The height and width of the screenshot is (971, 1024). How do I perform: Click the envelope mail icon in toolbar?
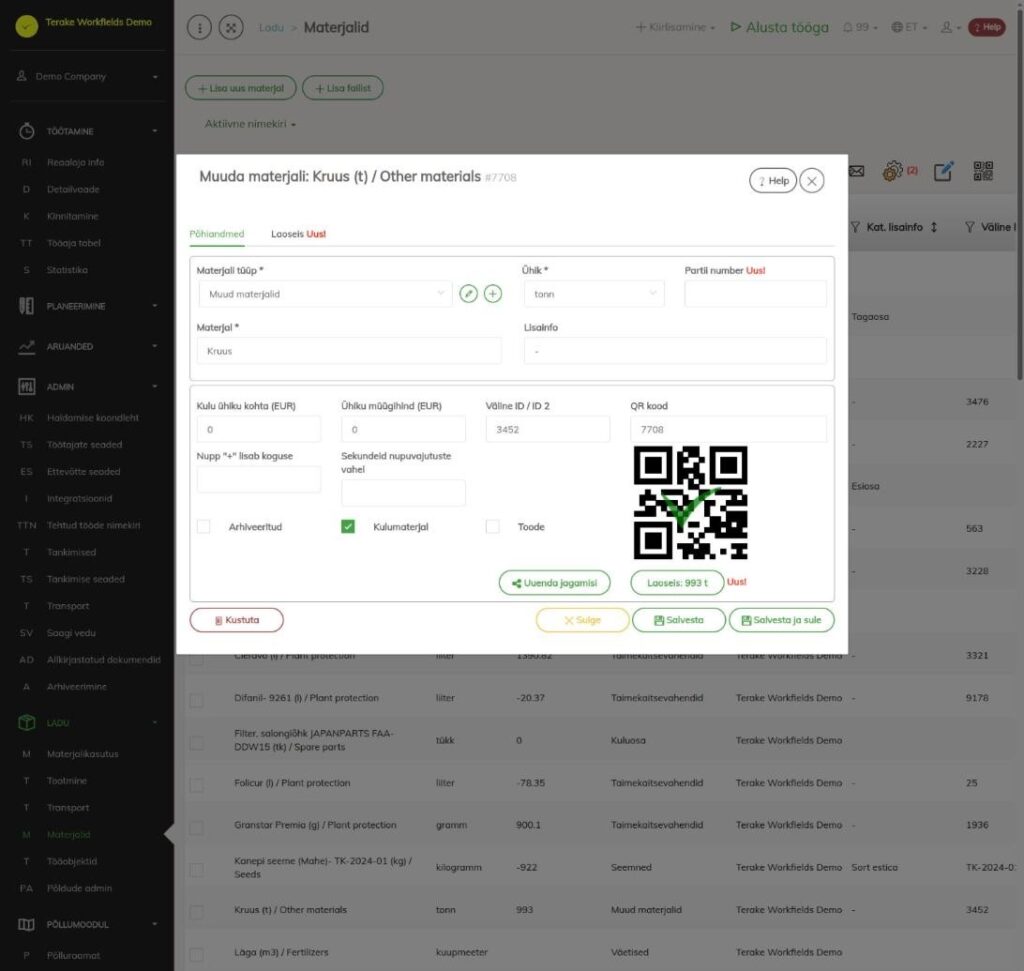point(856,171)
